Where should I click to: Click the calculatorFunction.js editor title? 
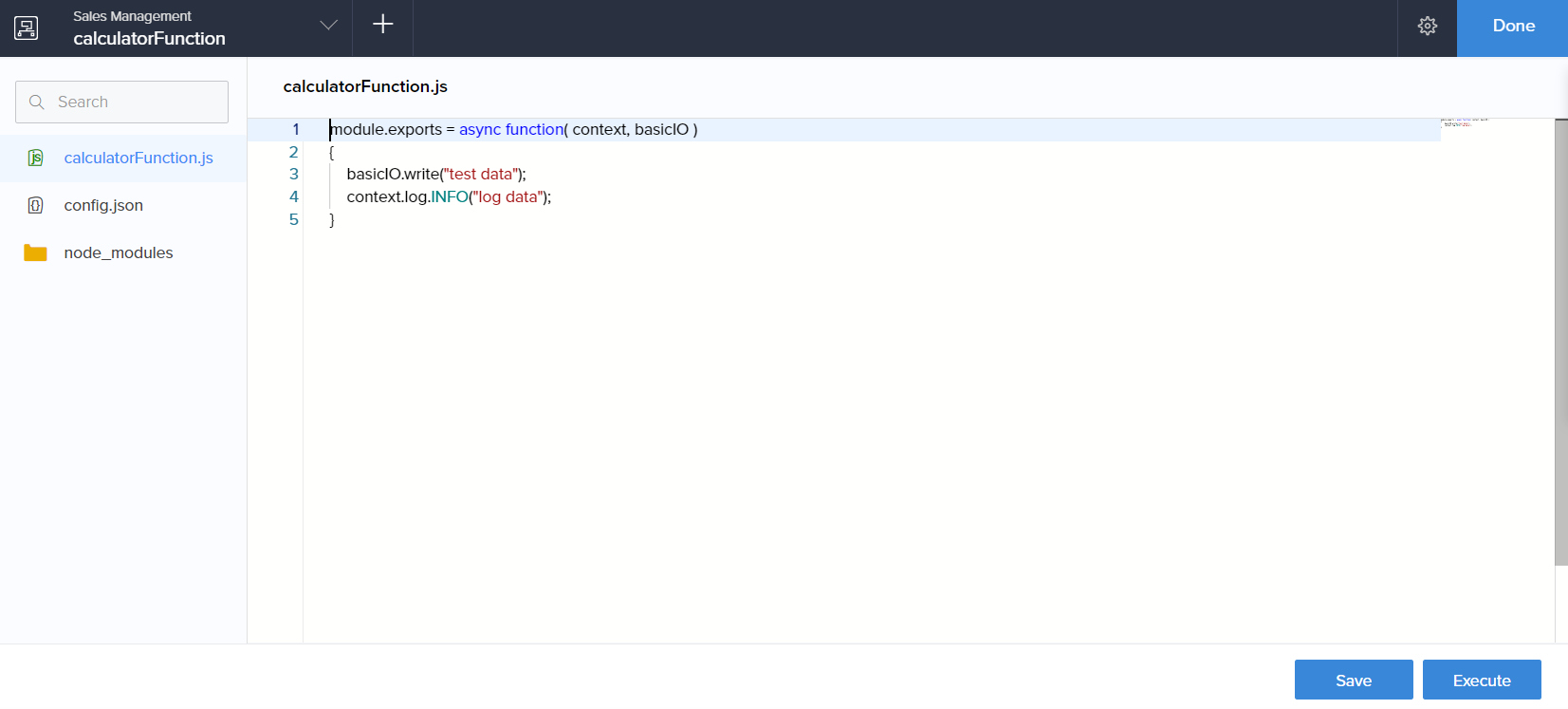point(365,86)
